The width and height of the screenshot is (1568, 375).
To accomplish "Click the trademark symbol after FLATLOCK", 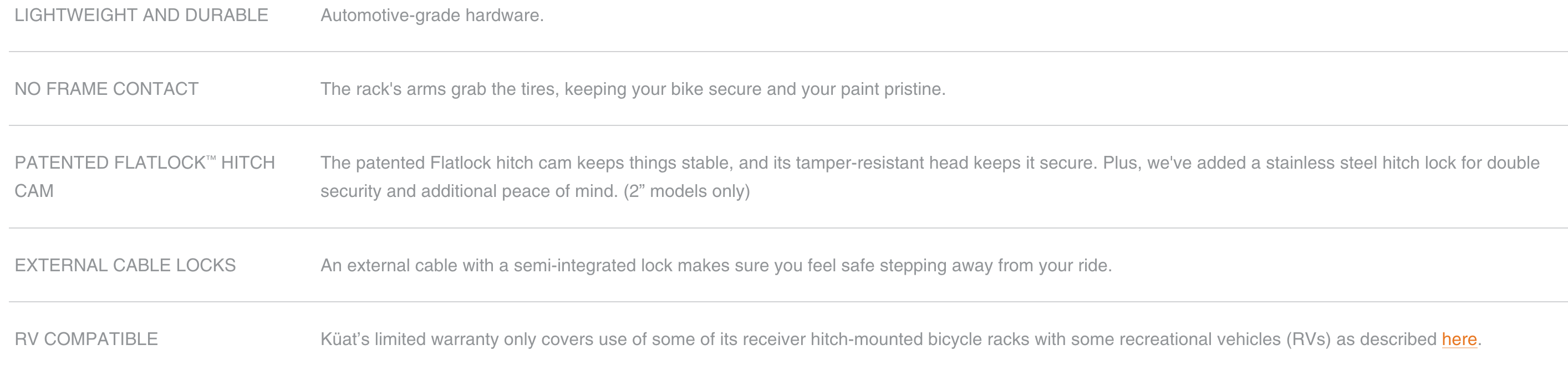I will 211,158.
